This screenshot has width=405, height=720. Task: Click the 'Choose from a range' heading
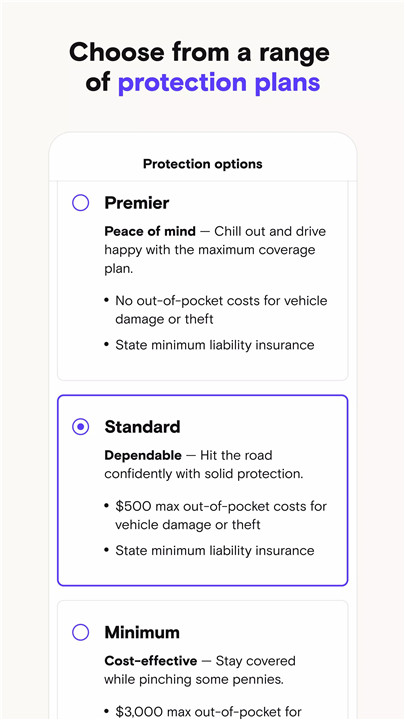point(199,52)
